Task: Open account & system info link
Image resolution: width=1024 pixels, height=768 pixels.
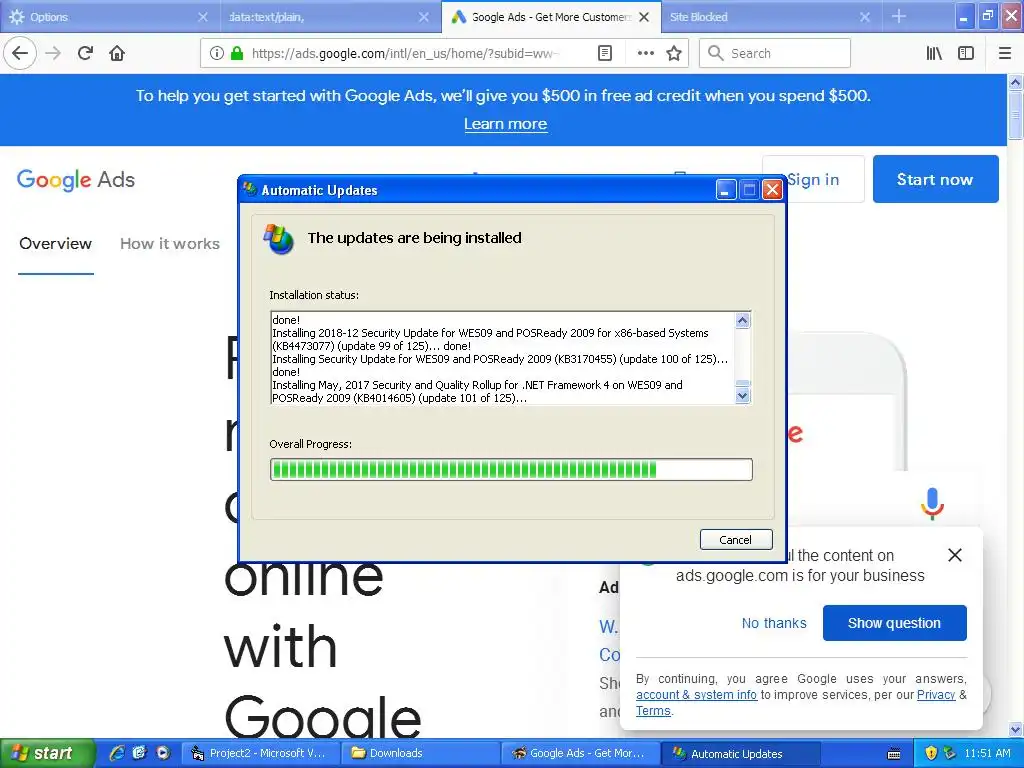Action: coord(696,695)
